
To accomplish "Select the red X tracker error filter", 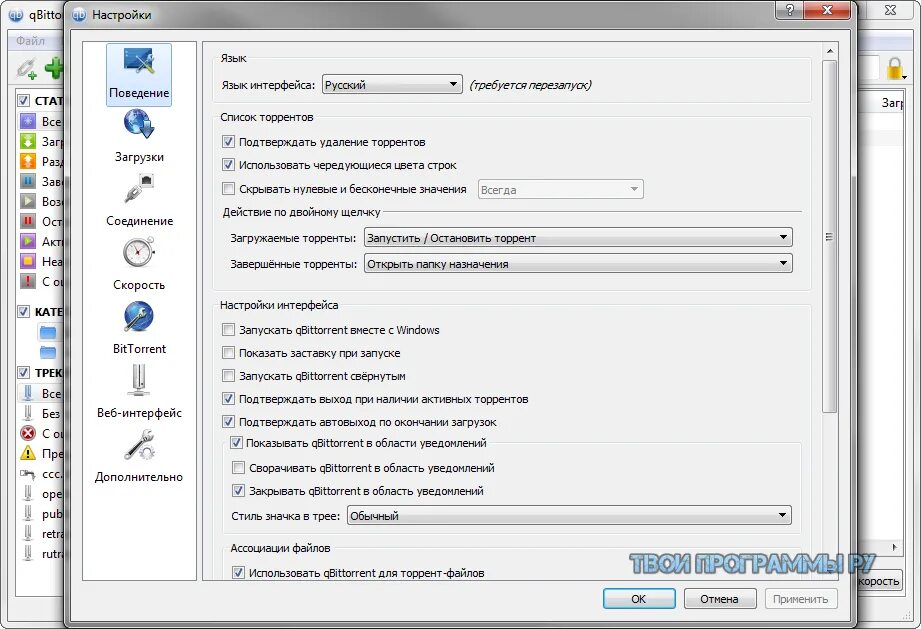I will [x=28, y=433].
